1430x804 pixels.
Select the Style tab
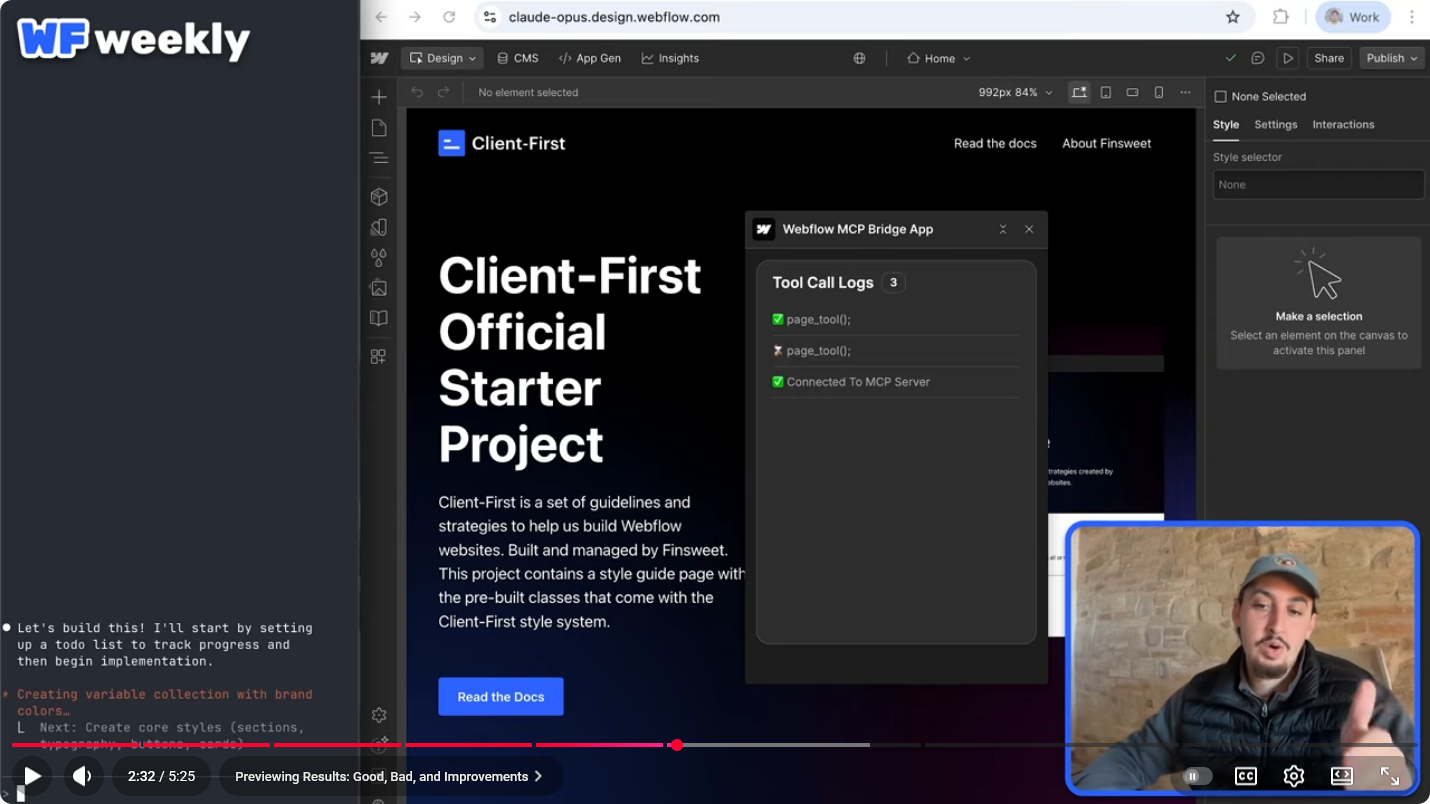tap(1226, 125)
